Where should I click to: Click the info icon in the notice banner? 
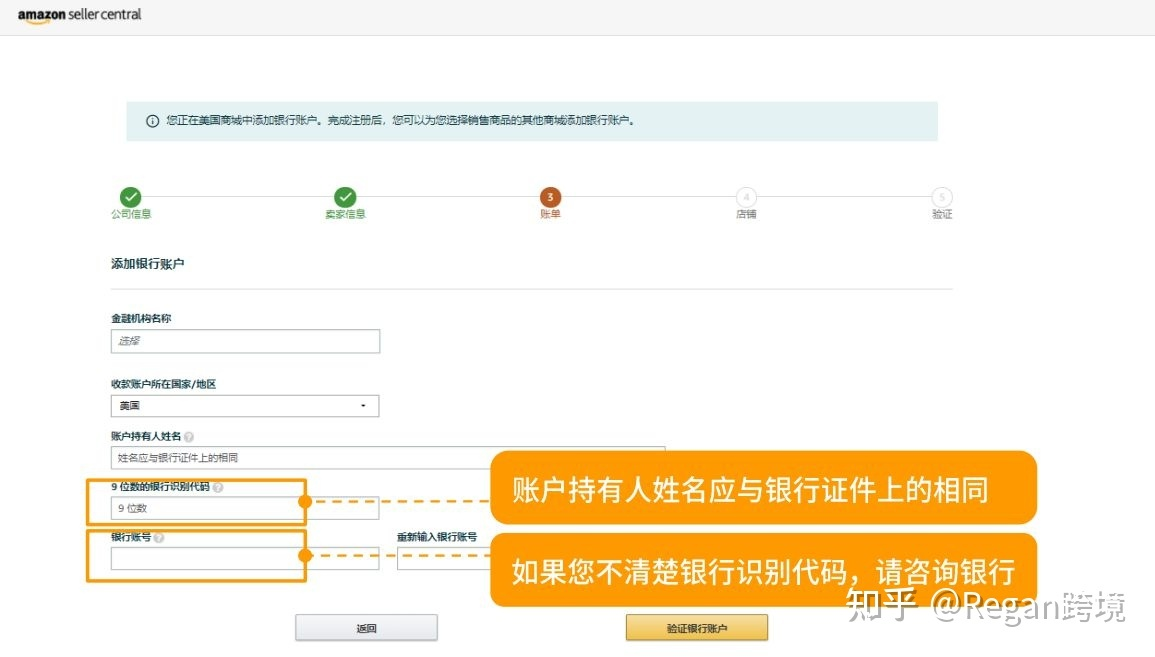[151, 120]
